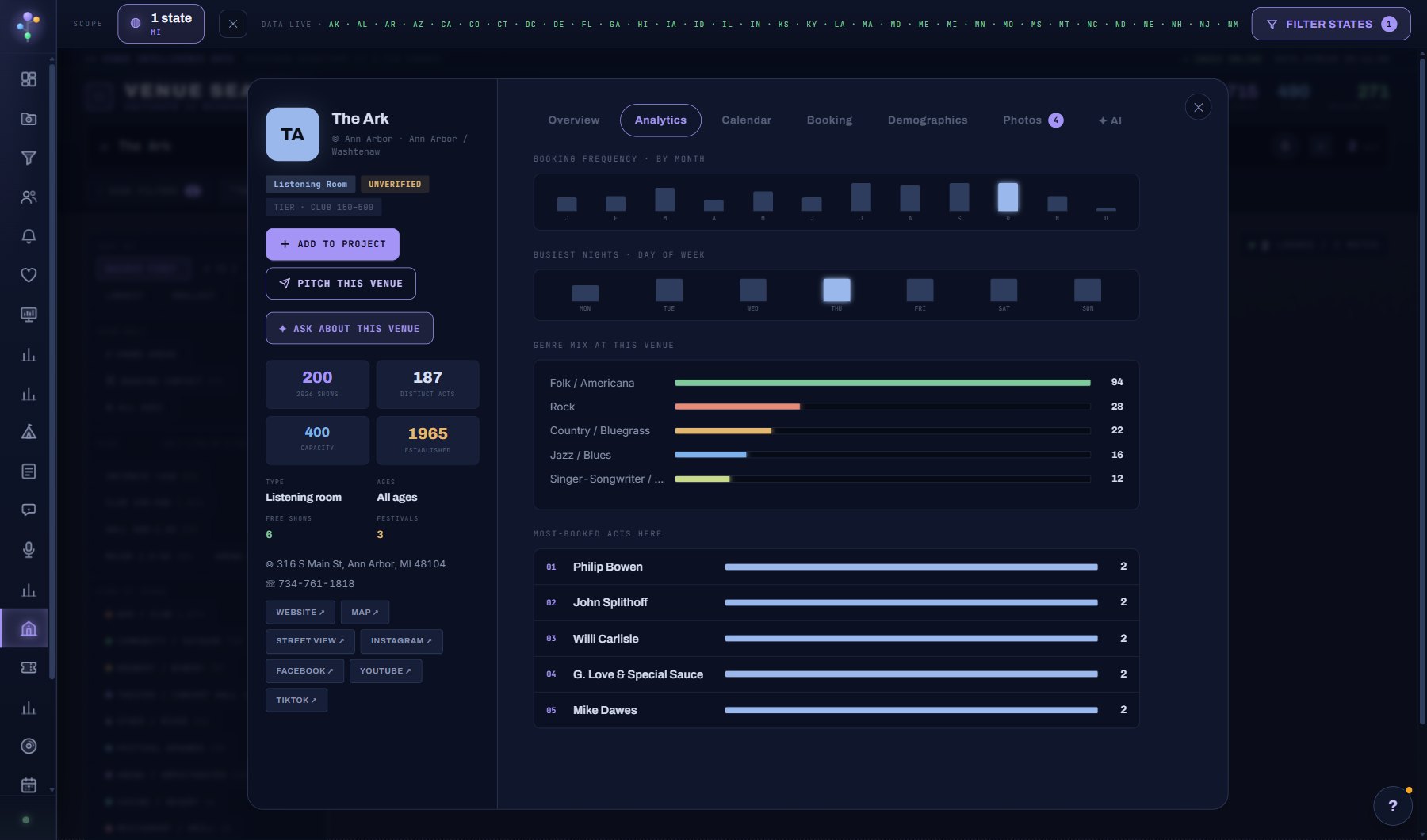Open the Map link
This screenshot has width=1427, height=840.
tap(365, 613)
